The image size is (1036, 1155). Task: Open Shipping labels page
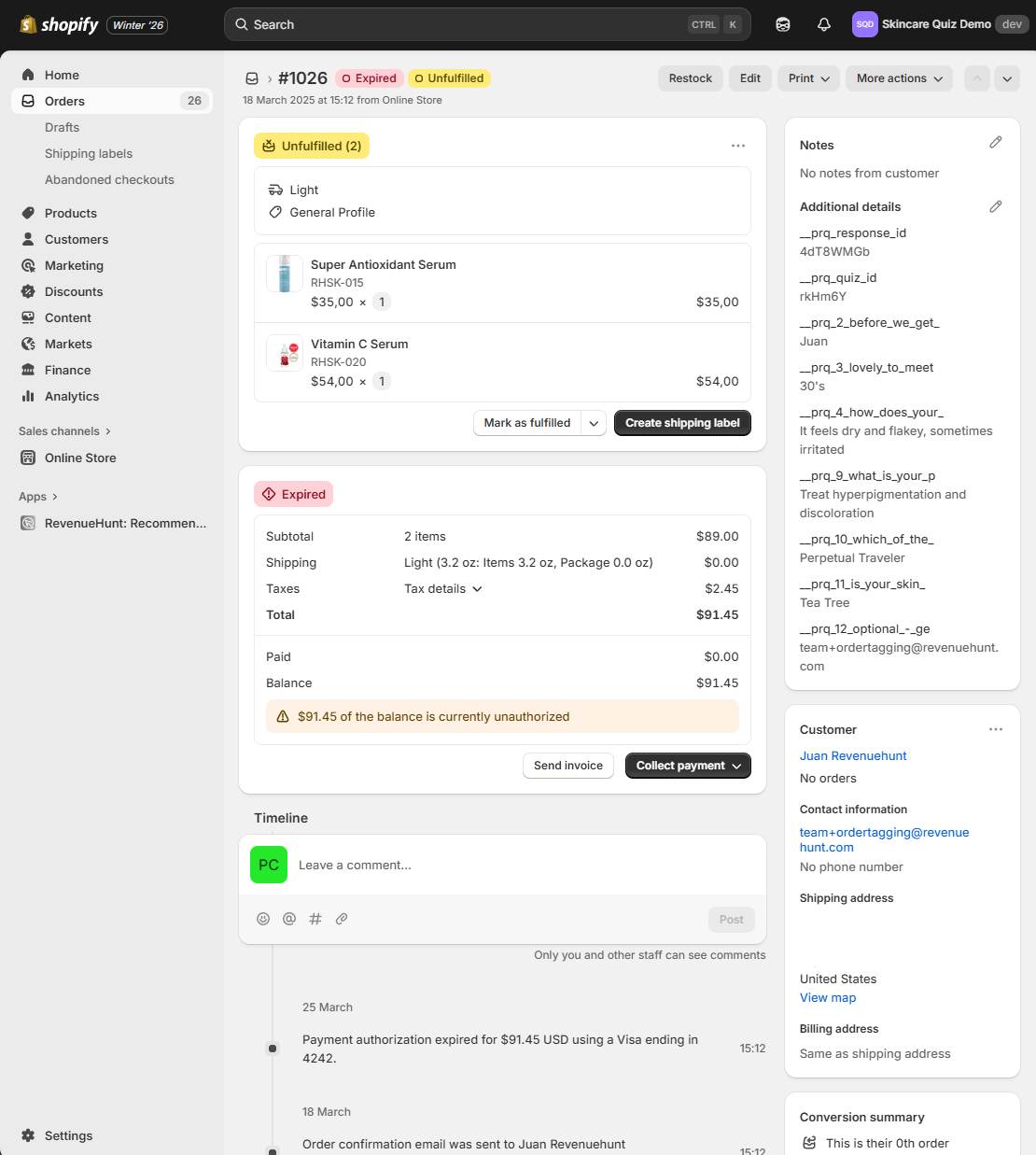89,153
